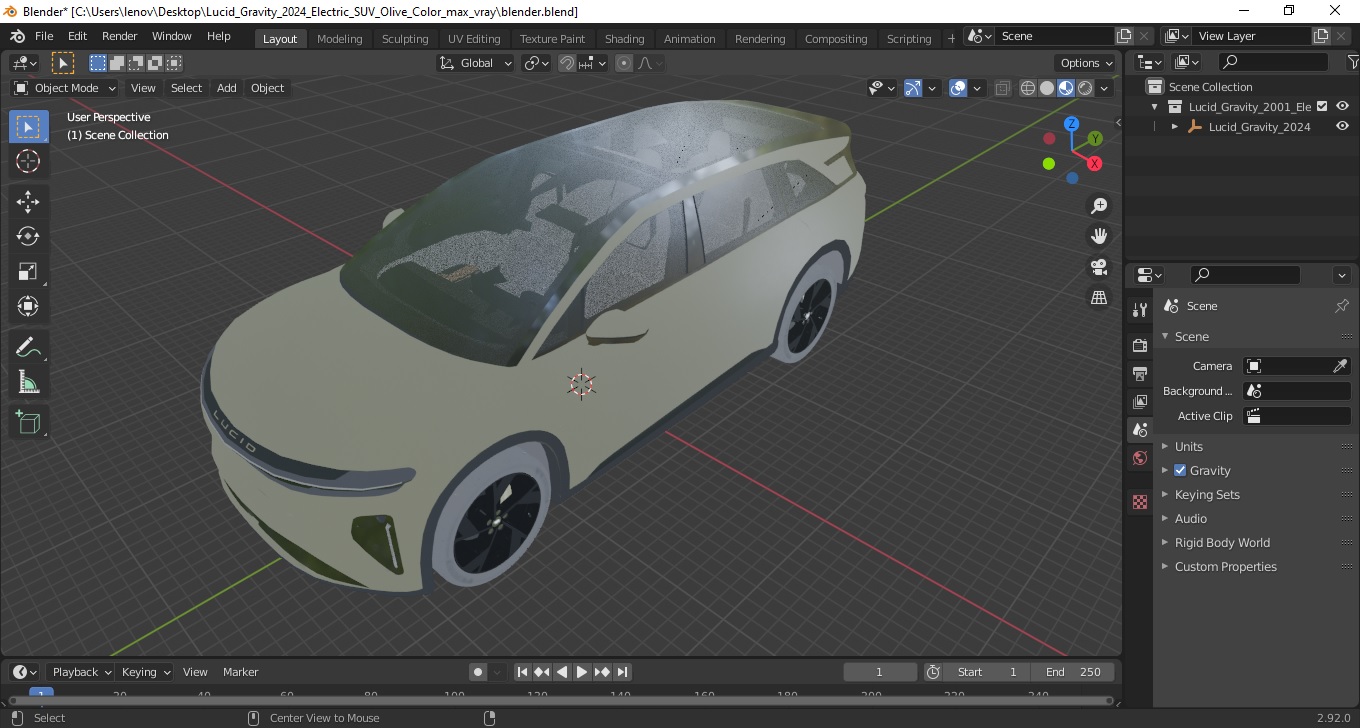Open the Options dropdown
The width and height of the screenshot is (1360, 728).
(1087, 63)
